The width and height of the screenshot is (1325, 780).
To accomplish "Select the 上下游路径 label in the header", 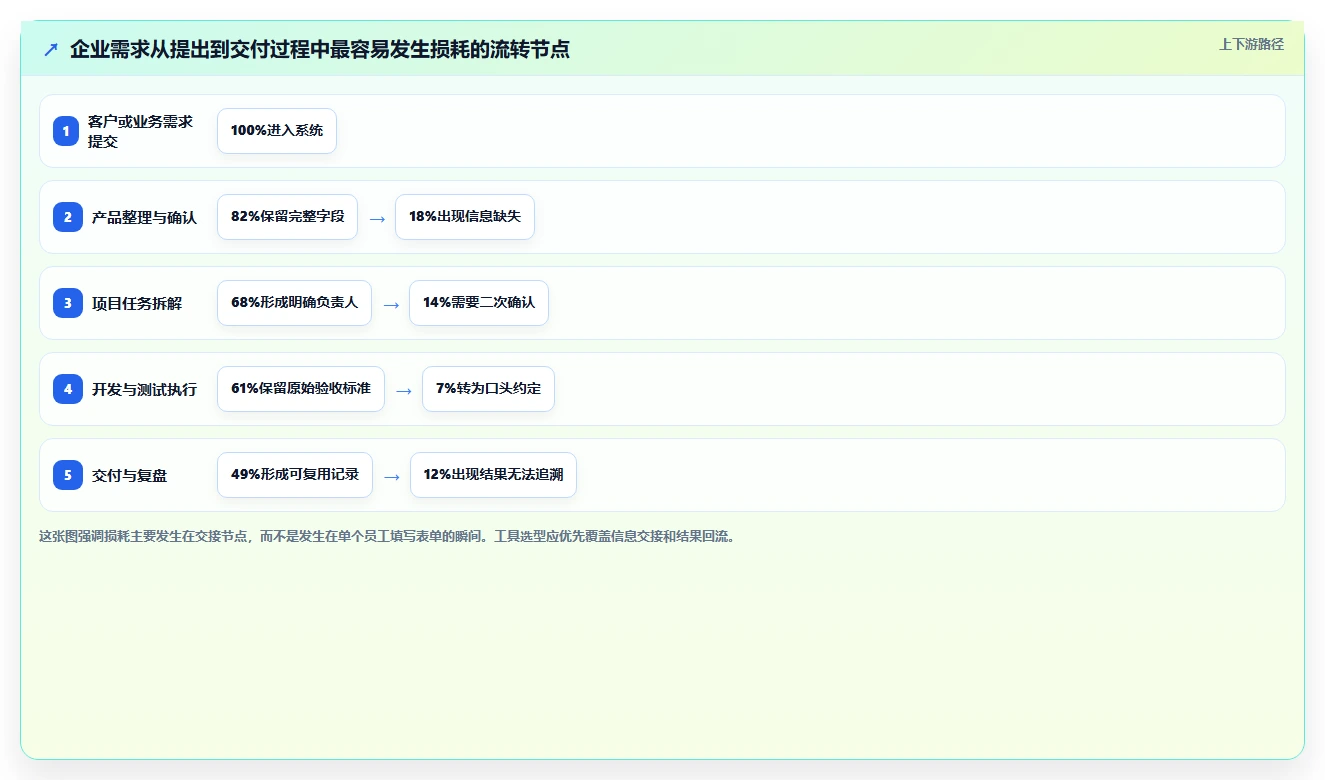I will pyautogui.click(x=1251, y=44).
